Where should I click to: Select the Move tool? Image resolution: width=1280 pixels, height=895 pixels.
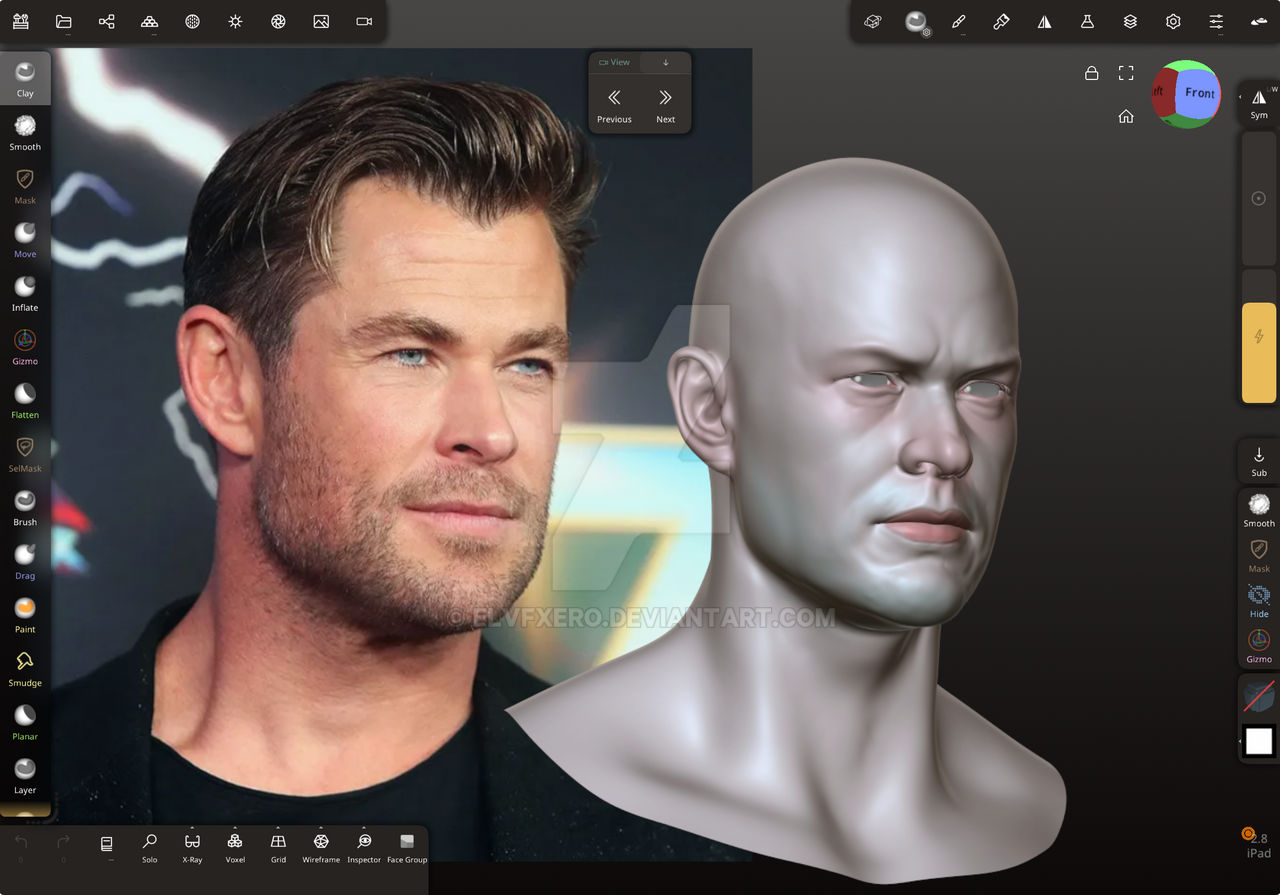(x=25, y=240)
